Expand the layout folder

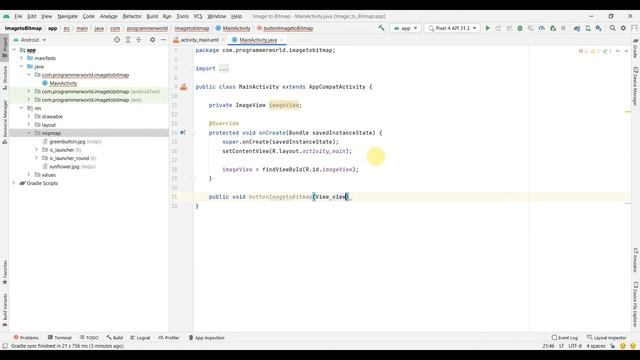pos(29,124)
